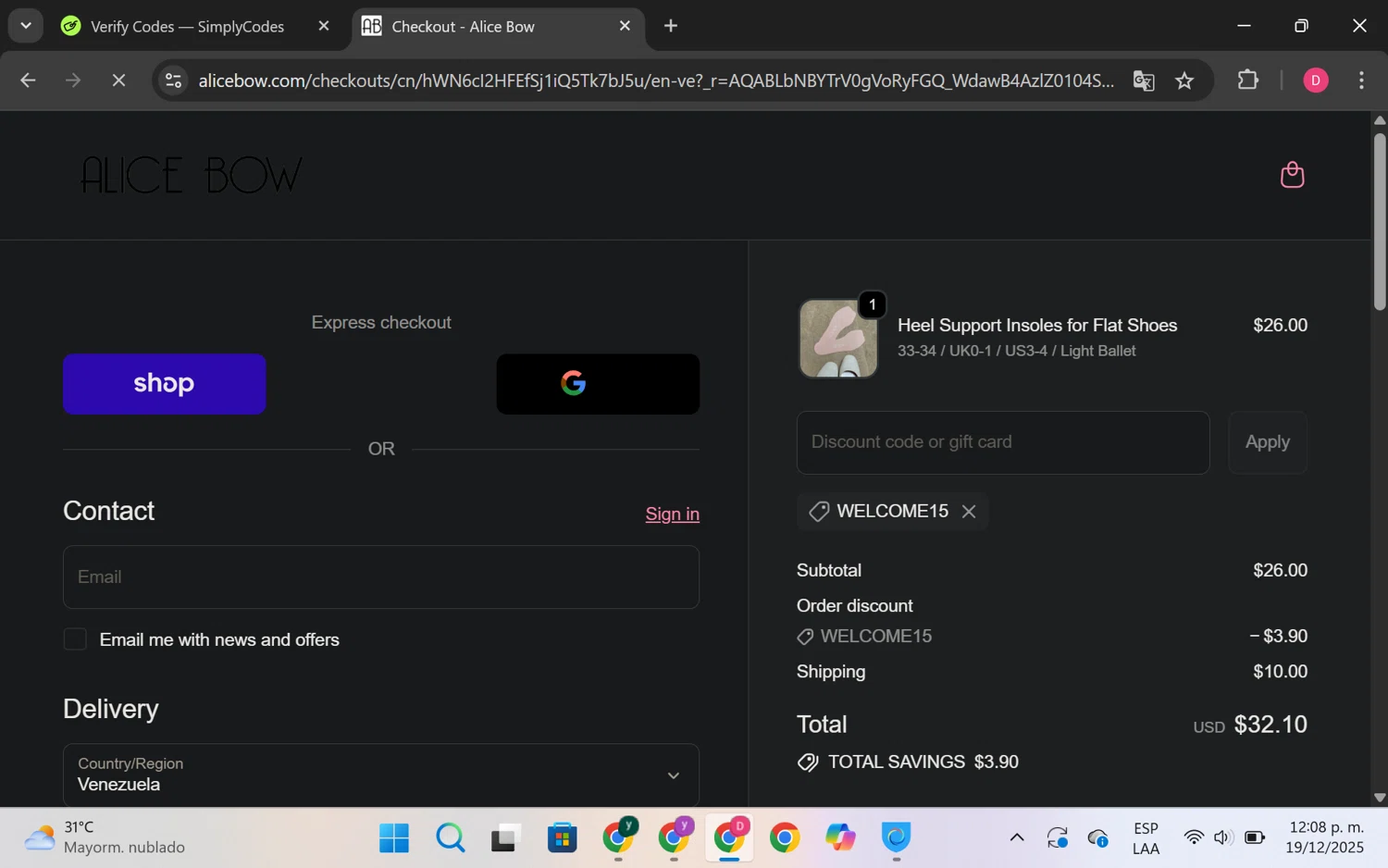This screenshot has width=1388, height=868.
Task: Open the Chrome profile D avatar
Action: [x=1316, y=81]
